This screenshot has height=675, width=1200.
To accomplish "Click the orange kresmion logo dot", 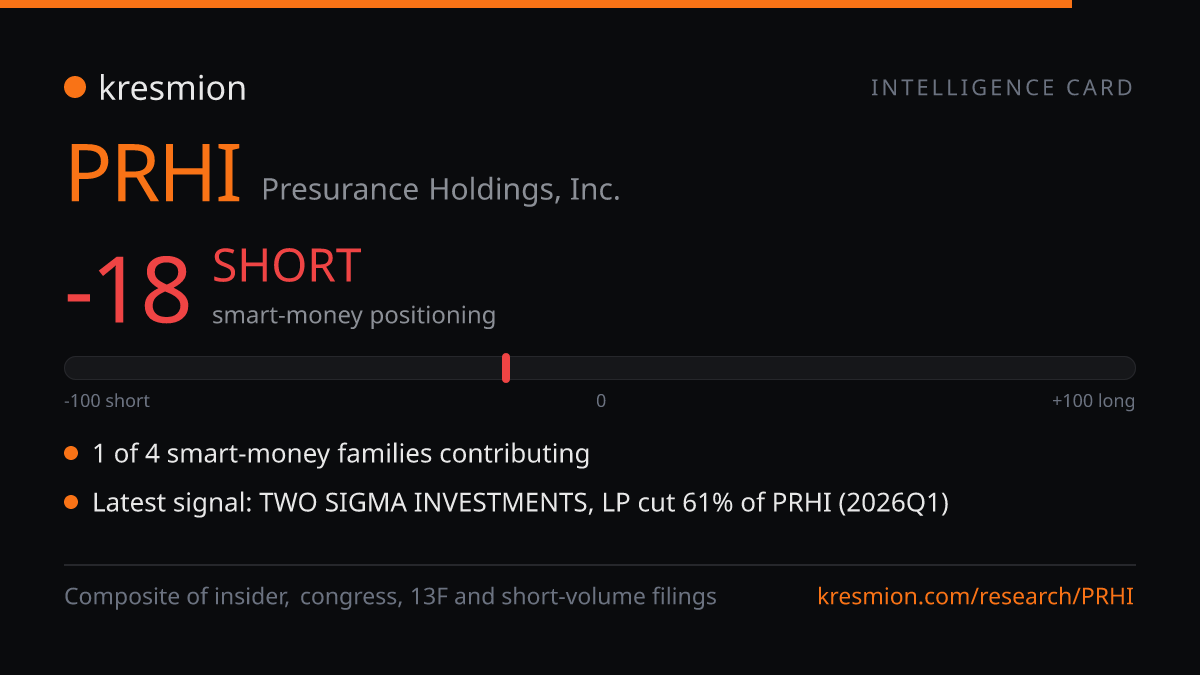I will pyautogui.click(x=75, y=88).
